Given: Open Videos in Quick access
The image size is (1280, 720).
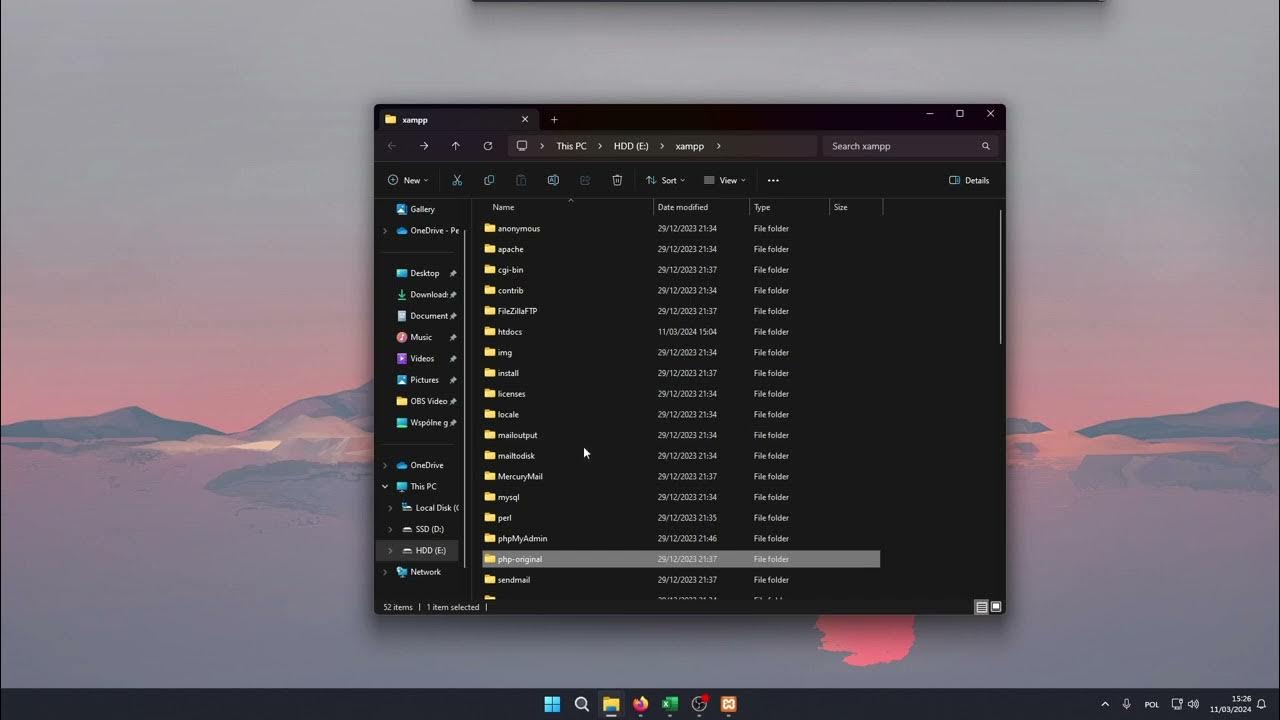Looking at the screenshot, I should pos(422,358).
